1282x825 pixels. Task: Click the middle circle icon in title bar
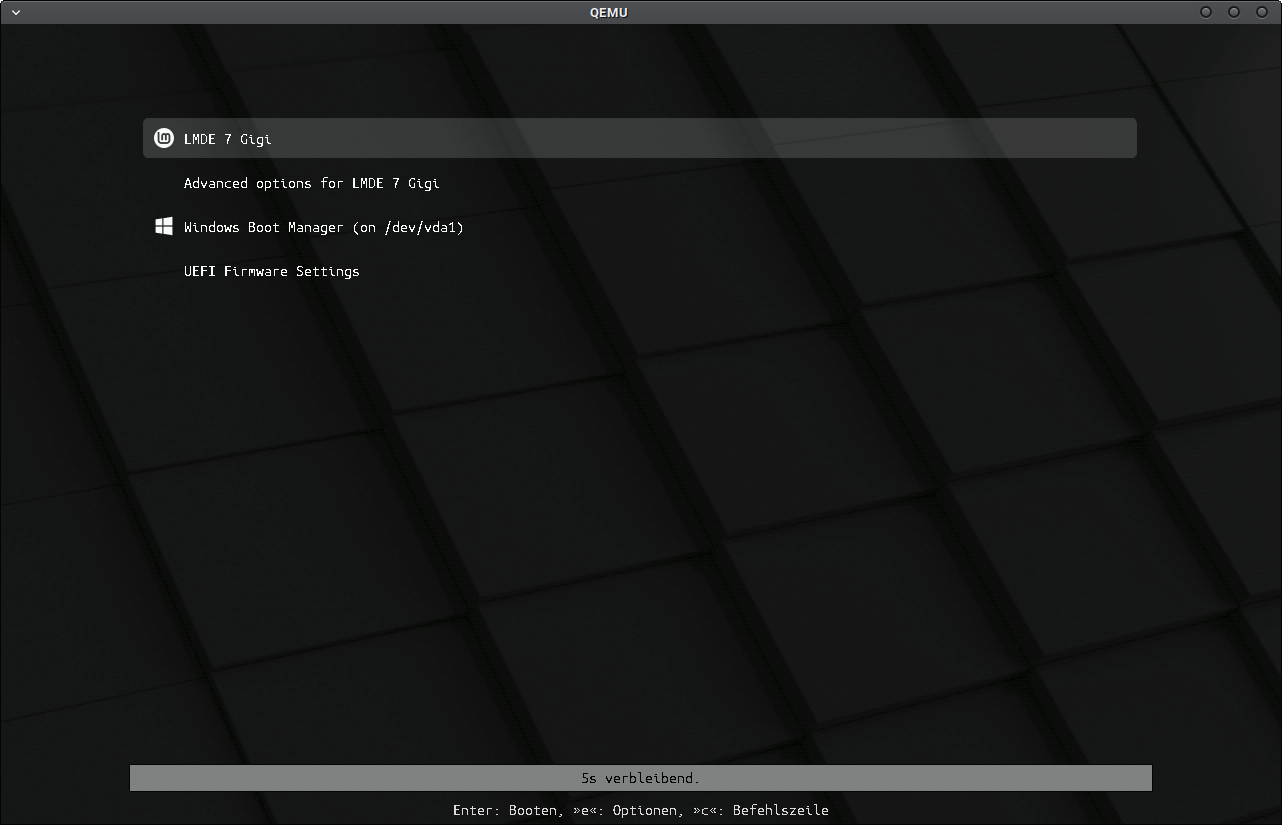[1233, 12]
